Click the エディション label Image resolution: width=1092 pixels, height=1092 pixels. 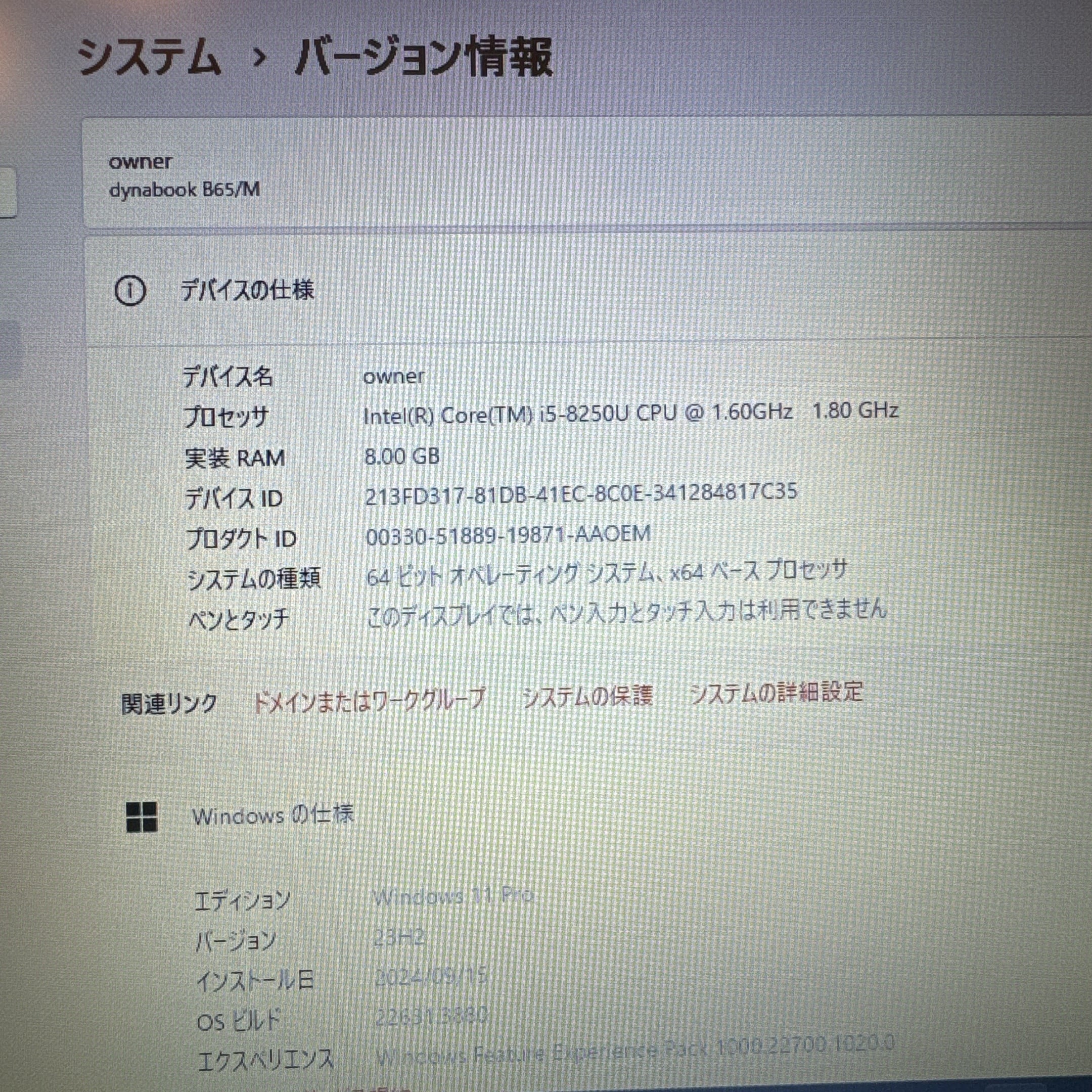click(243, 900)
